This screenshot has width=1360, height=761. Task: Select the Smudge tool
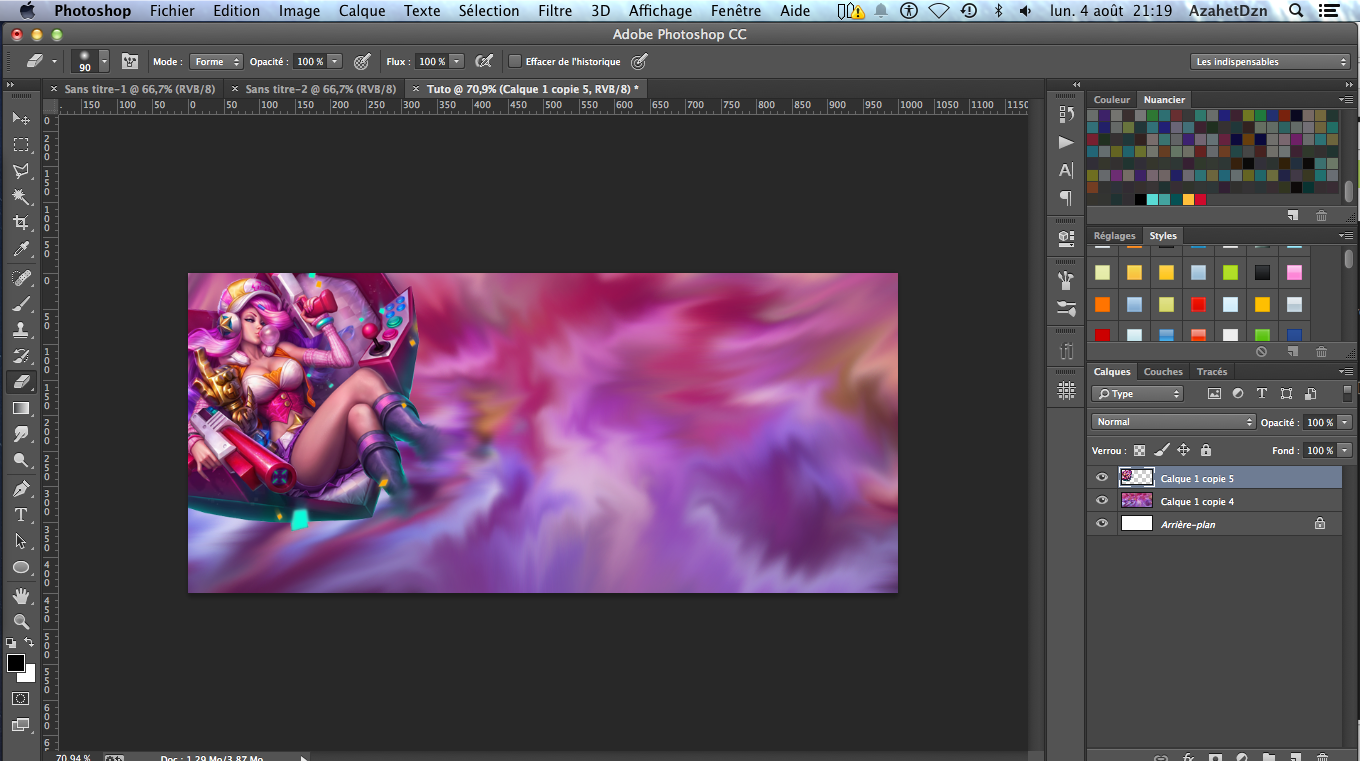pos(20,434)
